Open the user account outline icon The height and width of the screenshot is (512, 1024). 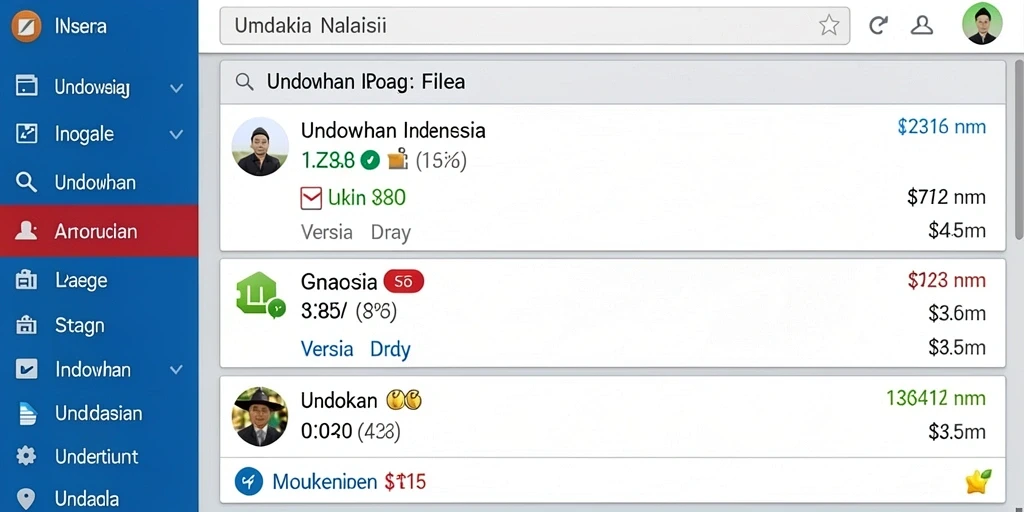click(x=921, y=25)
